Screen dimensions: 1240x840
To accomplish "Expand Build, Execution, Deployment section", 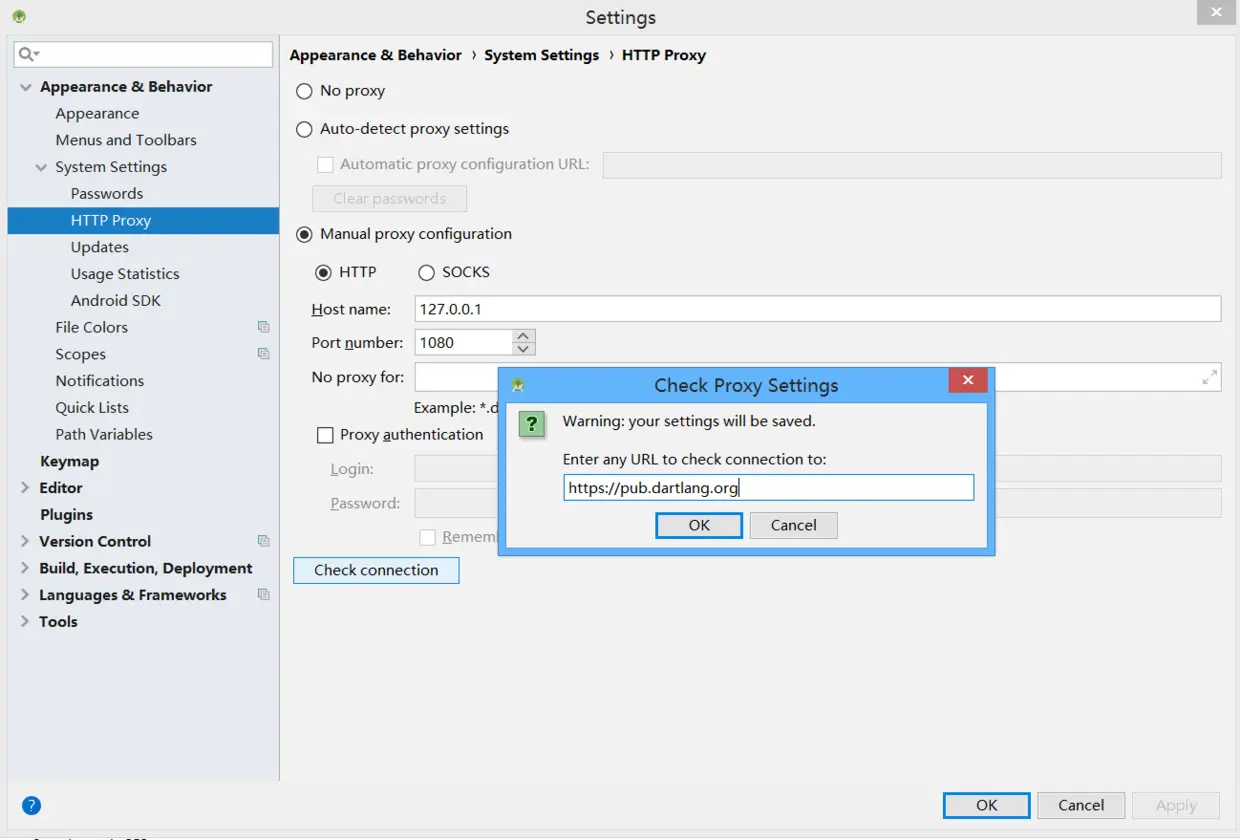I will coord(25,568).
